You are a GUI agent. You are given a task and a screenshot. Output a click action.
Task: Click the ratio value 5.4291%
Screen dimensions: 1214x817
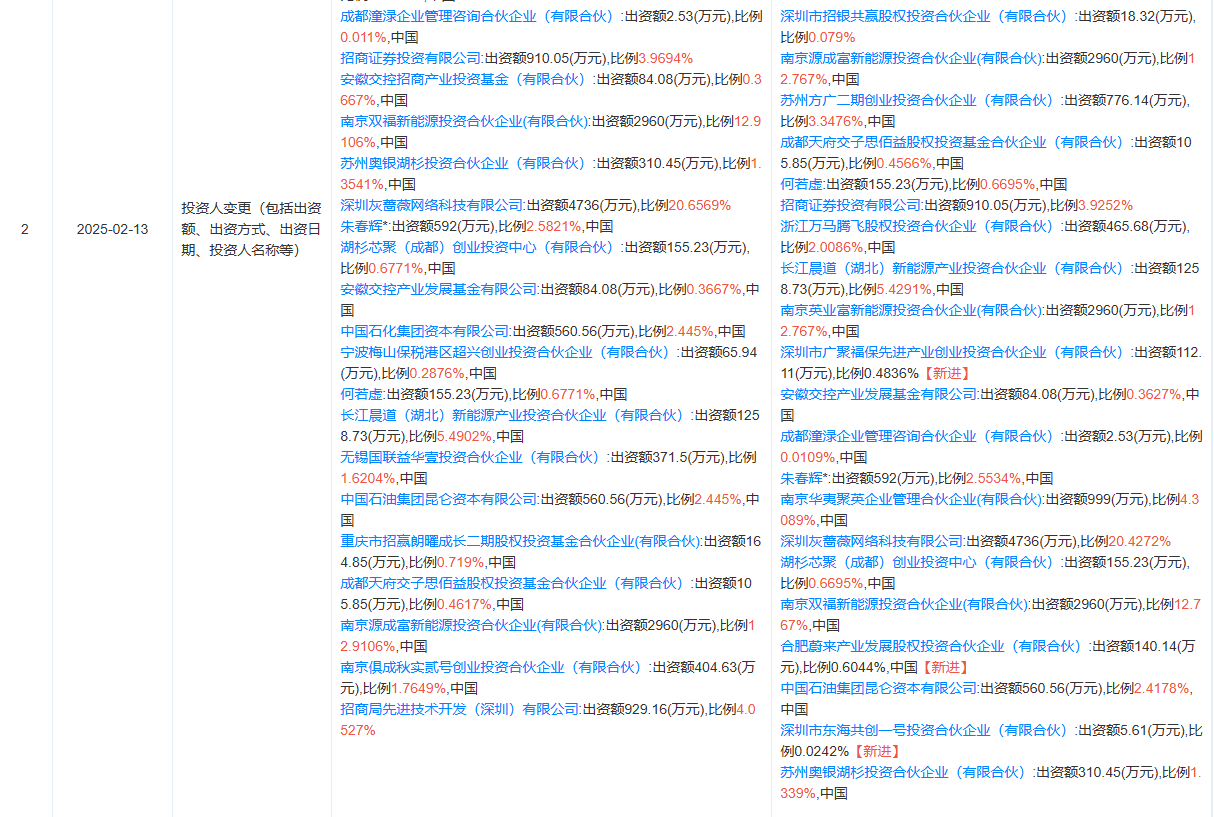point(905,289)
